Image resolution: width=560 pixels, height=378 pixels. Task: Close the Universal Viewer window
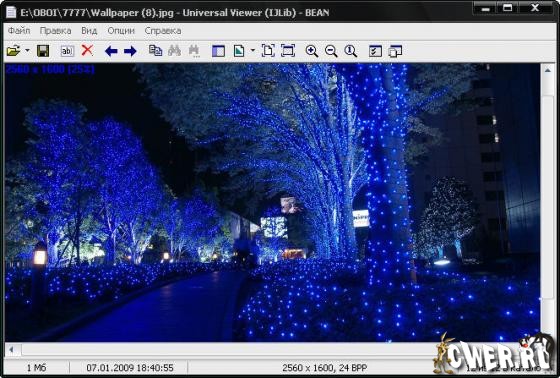point(535,8)
